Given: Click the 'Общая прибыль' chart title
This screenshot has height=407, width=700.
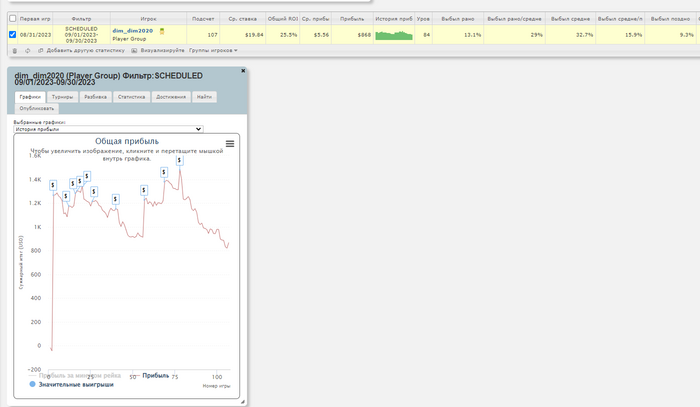Looking at the screenshot, I should click(127, 141).
